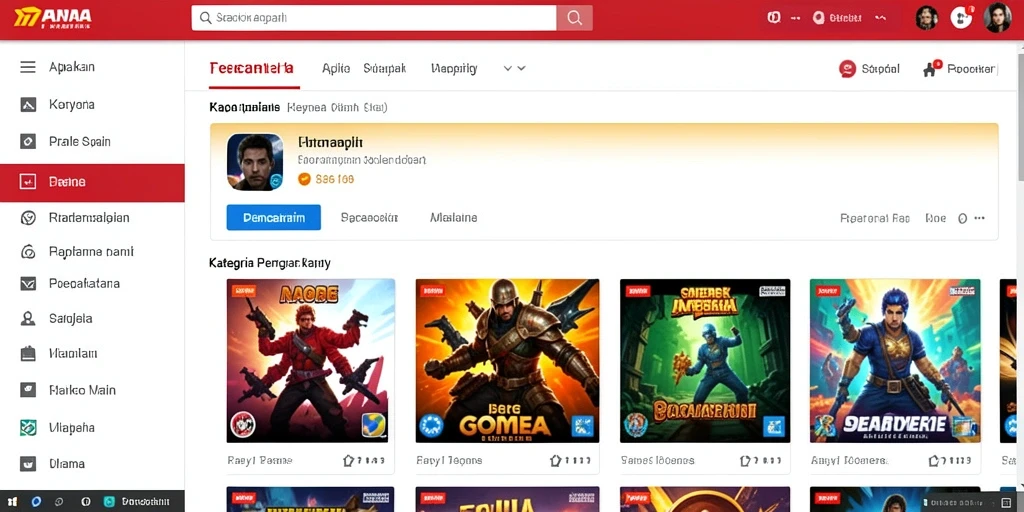Click the teal app icon in taskbar
The height and width of the screenshot is (512, 1024).
pyautogui.click(x=110, y=502)
